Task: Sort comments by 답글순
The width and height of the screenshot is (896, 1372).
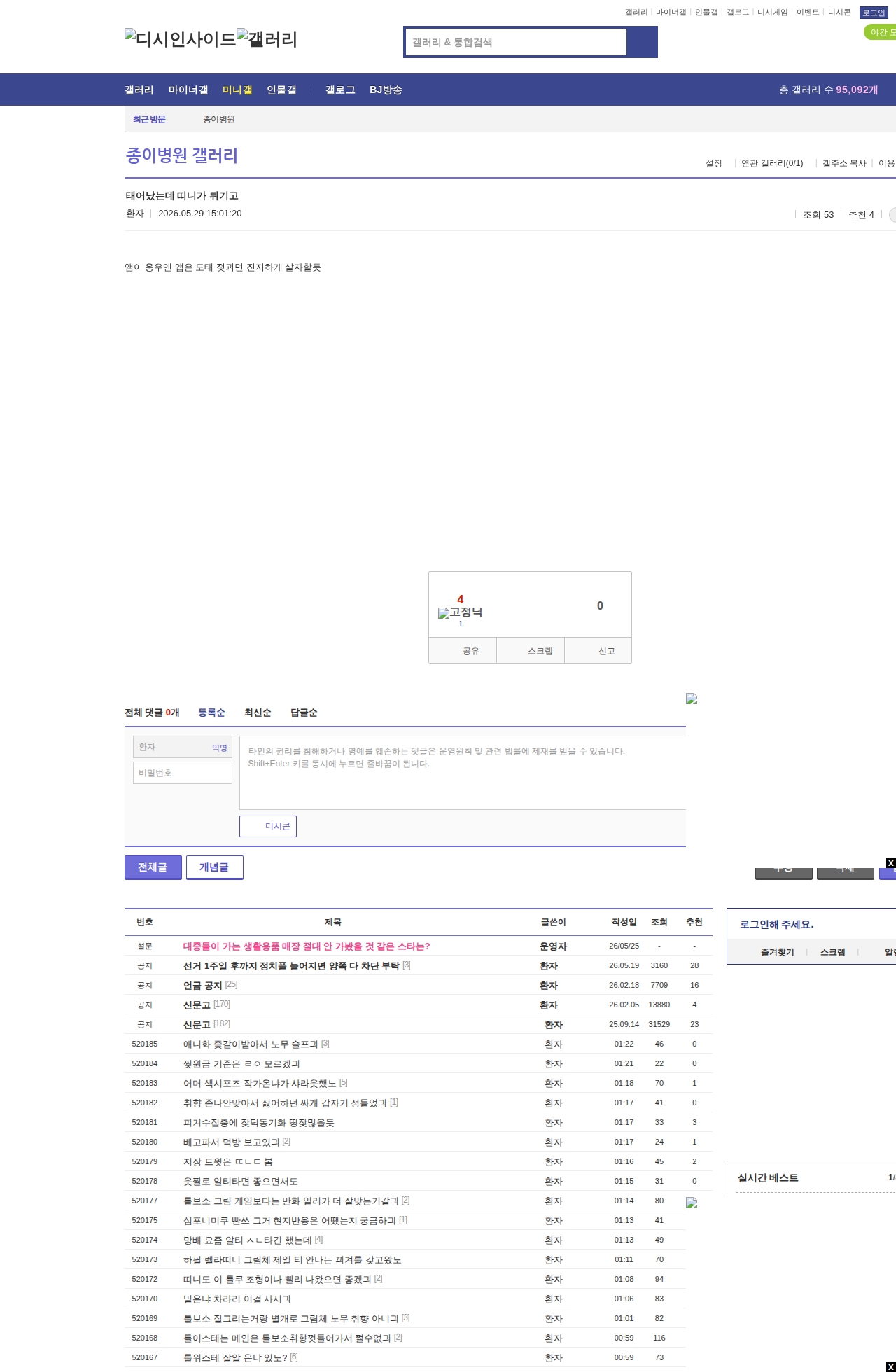Action: (304, 713)
